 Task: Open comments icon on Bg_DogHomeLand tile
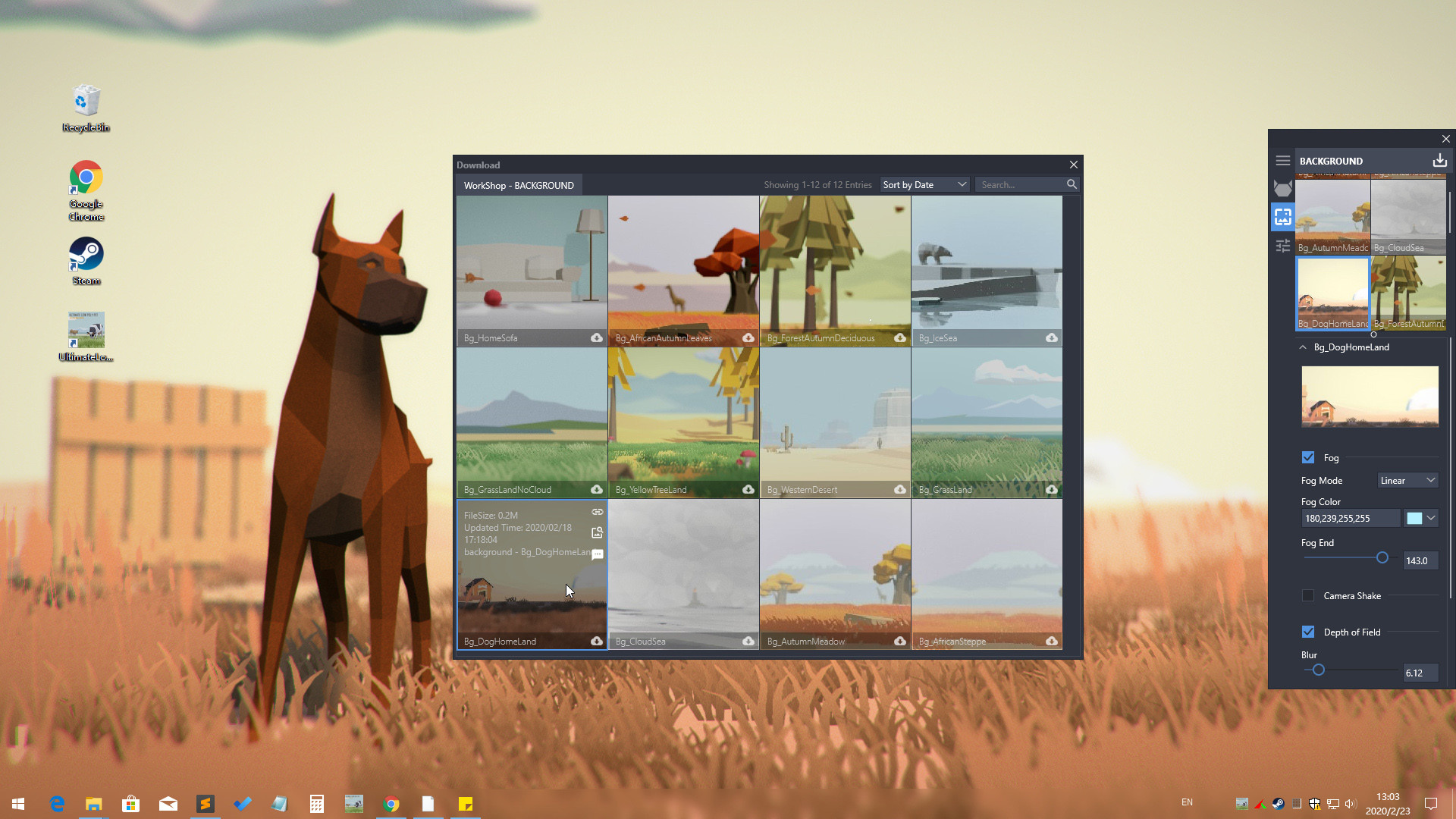tap(598, 554)
